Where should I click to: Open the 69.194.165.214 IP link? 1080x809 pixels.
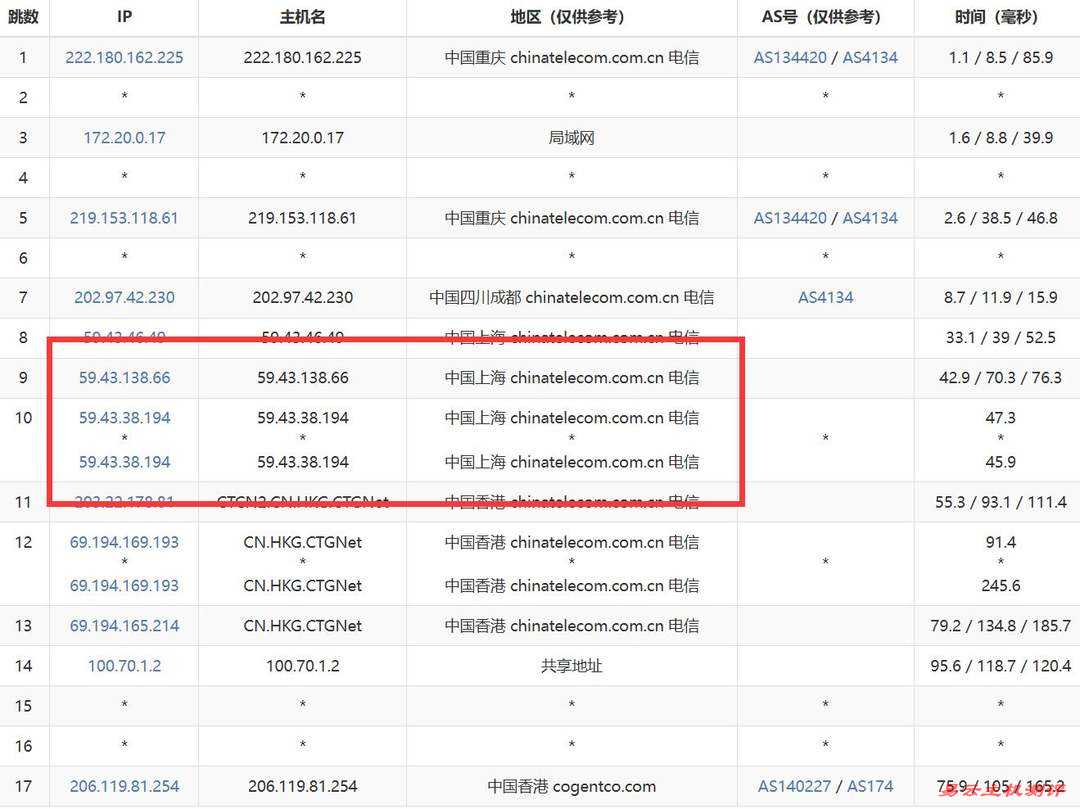click(x=124, y=626)
